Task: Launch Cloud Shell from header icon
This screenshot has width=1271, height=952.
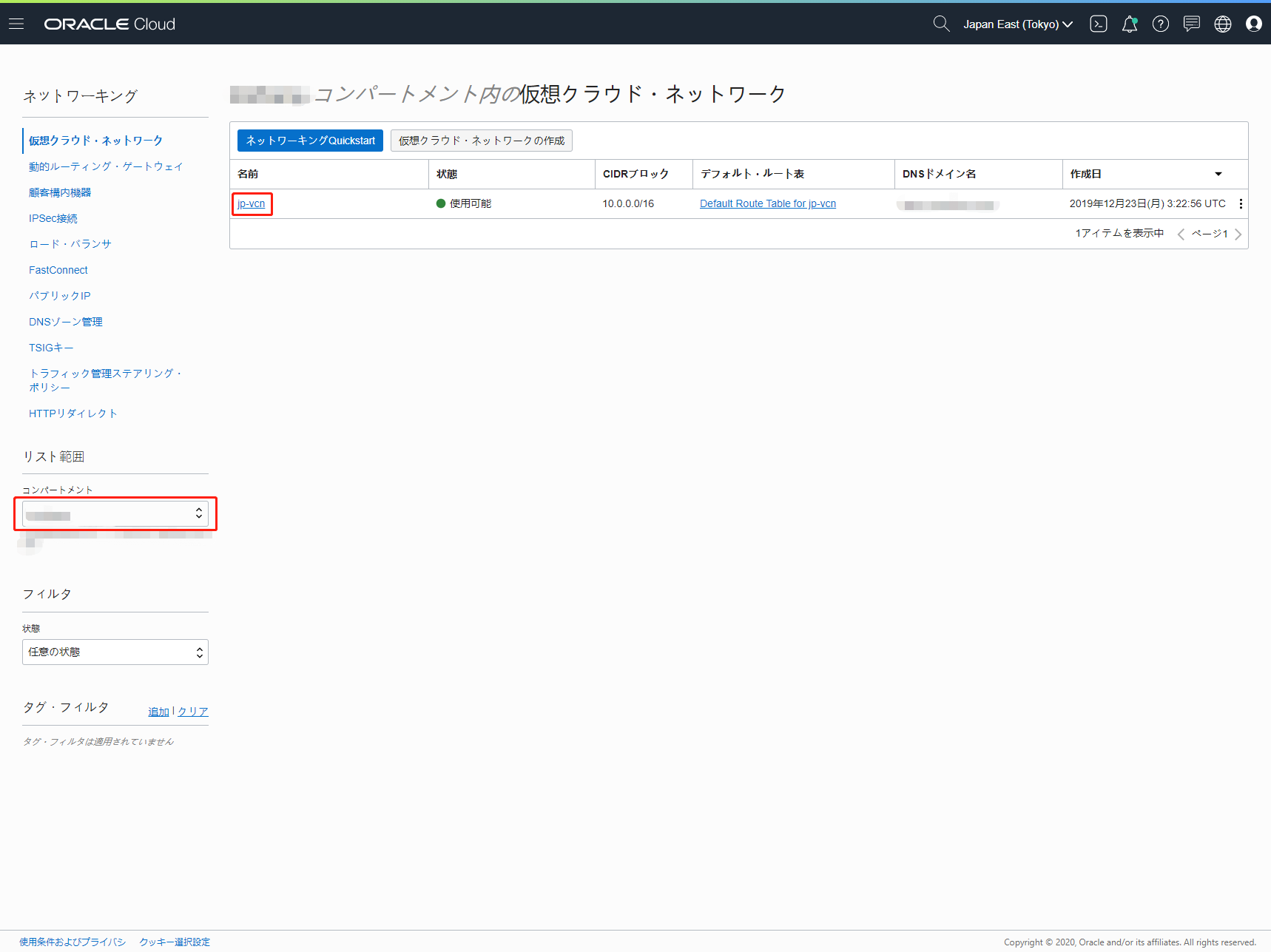Action: coord(1098,24)
